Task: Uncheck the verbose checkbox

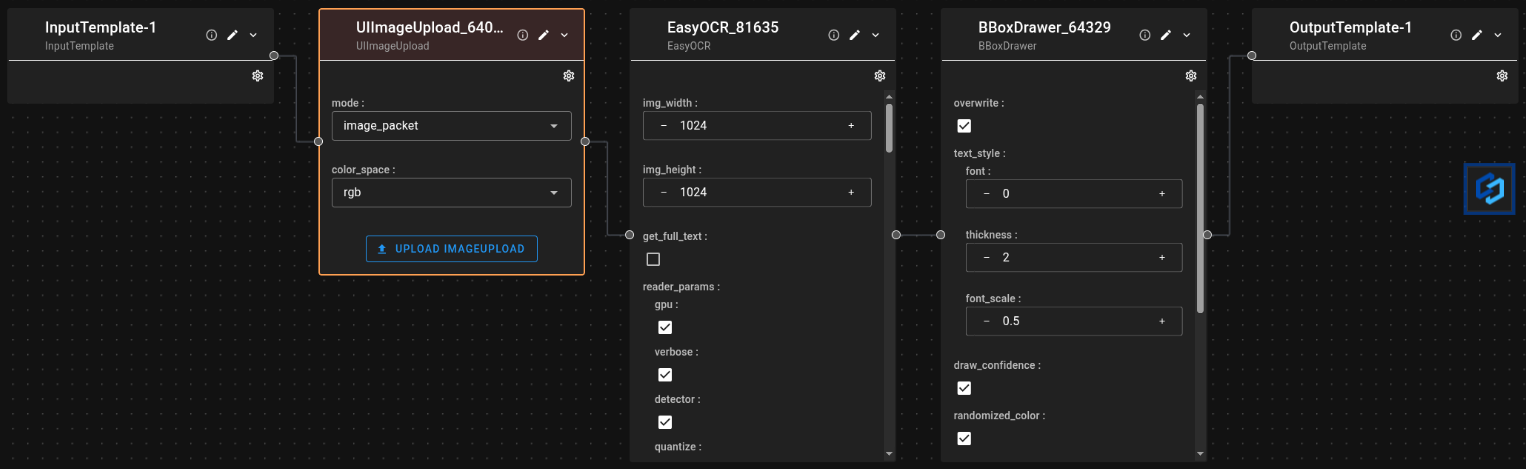Action: (x=665, y=375)
